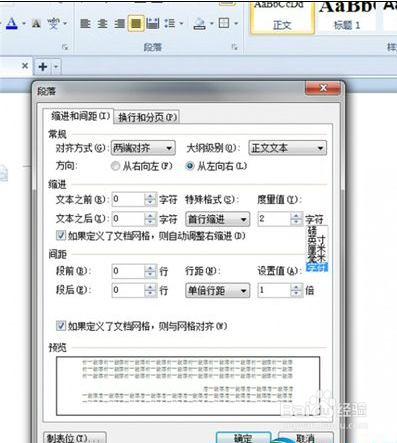Image resolution: width=397 pixels, height=443 pixels.
Task: Open 行距 dropdown showing 单倍行距
Action: click(218, 290)
